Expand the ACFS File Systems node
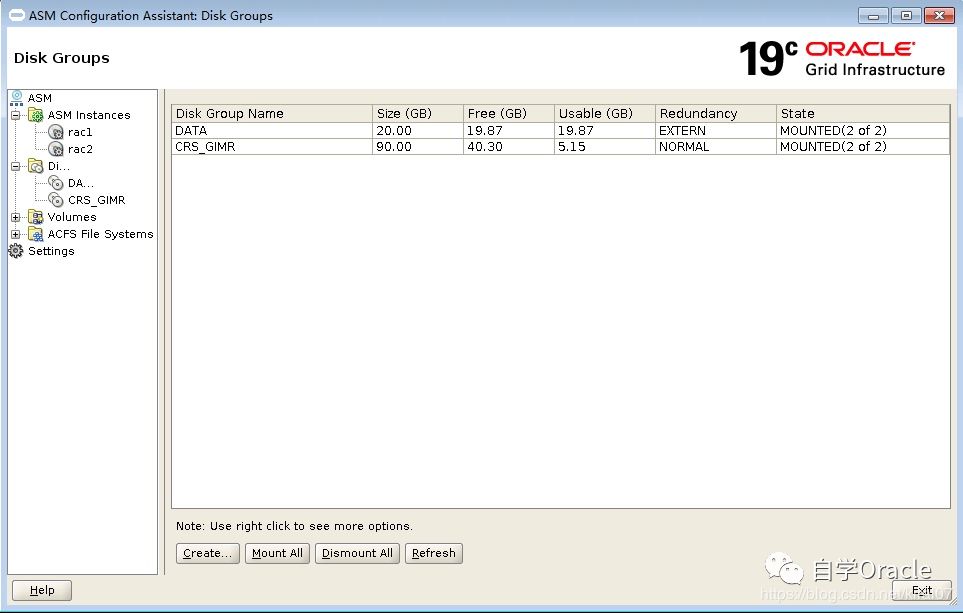 coord(15,234)
